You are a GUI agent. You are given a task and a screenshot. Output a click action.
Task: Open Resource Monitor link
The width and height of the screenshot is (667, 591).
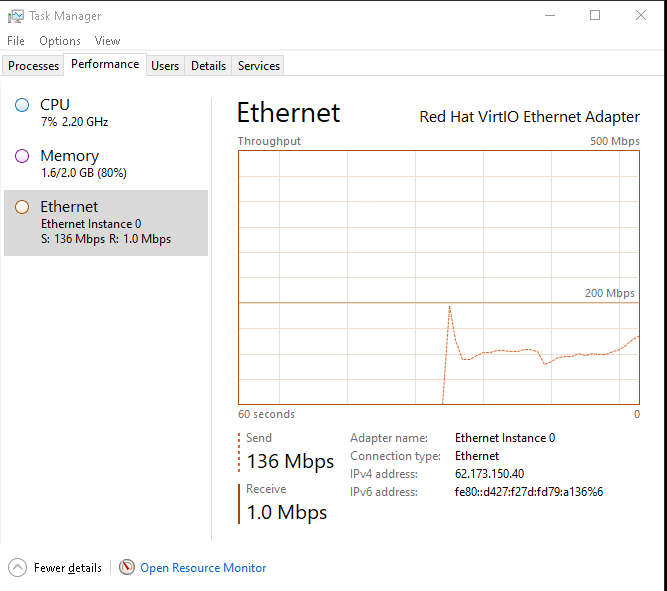[x=203, y=568]
